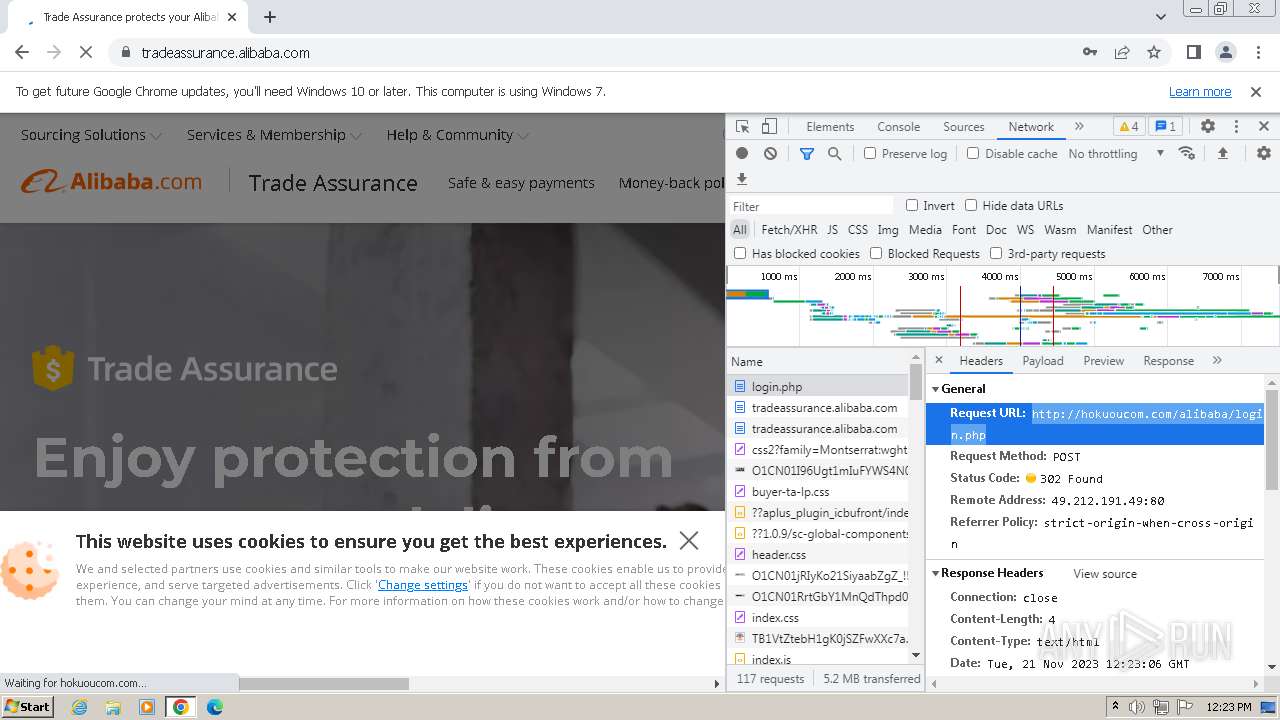Open Network panel settings gear
Viewport: 1280px width, 720px height.
(x=1264, y=153)
